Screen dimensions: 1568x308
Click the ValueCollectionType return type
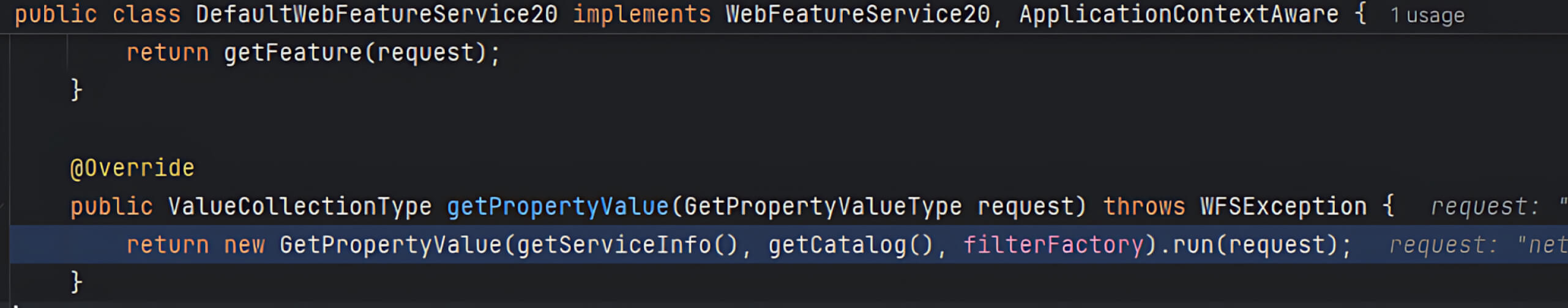click(x=299, y=207)
